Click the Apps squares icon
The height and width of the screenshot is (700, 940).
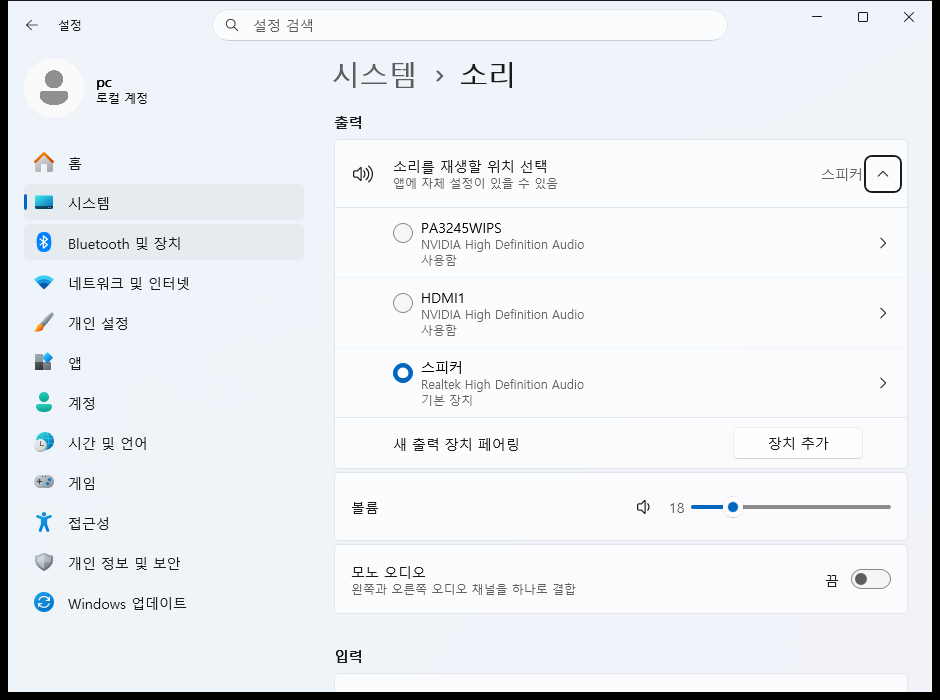[x=44, y=362]
